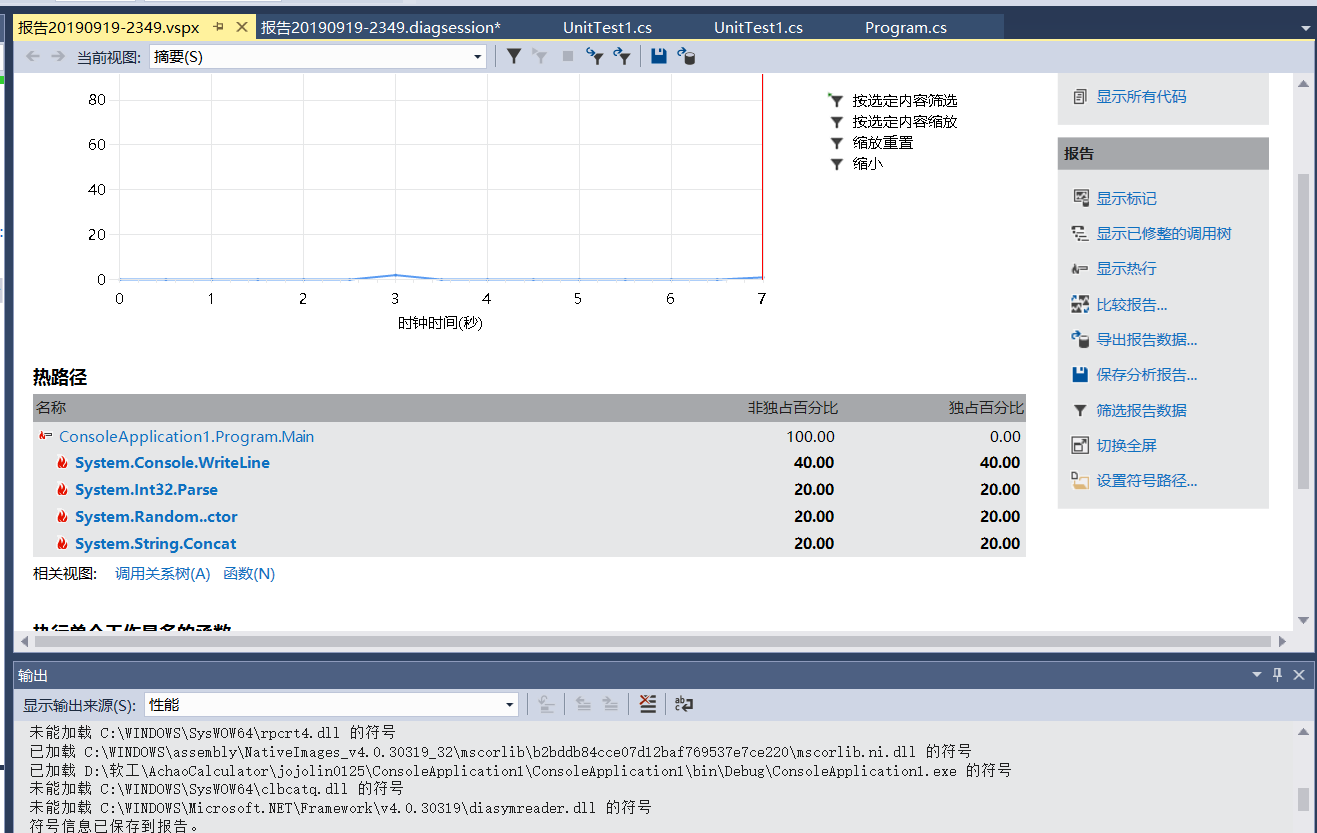Open System.Int32.Parse hot path function
Screen dimensions: 1317x833
[146, 490]
